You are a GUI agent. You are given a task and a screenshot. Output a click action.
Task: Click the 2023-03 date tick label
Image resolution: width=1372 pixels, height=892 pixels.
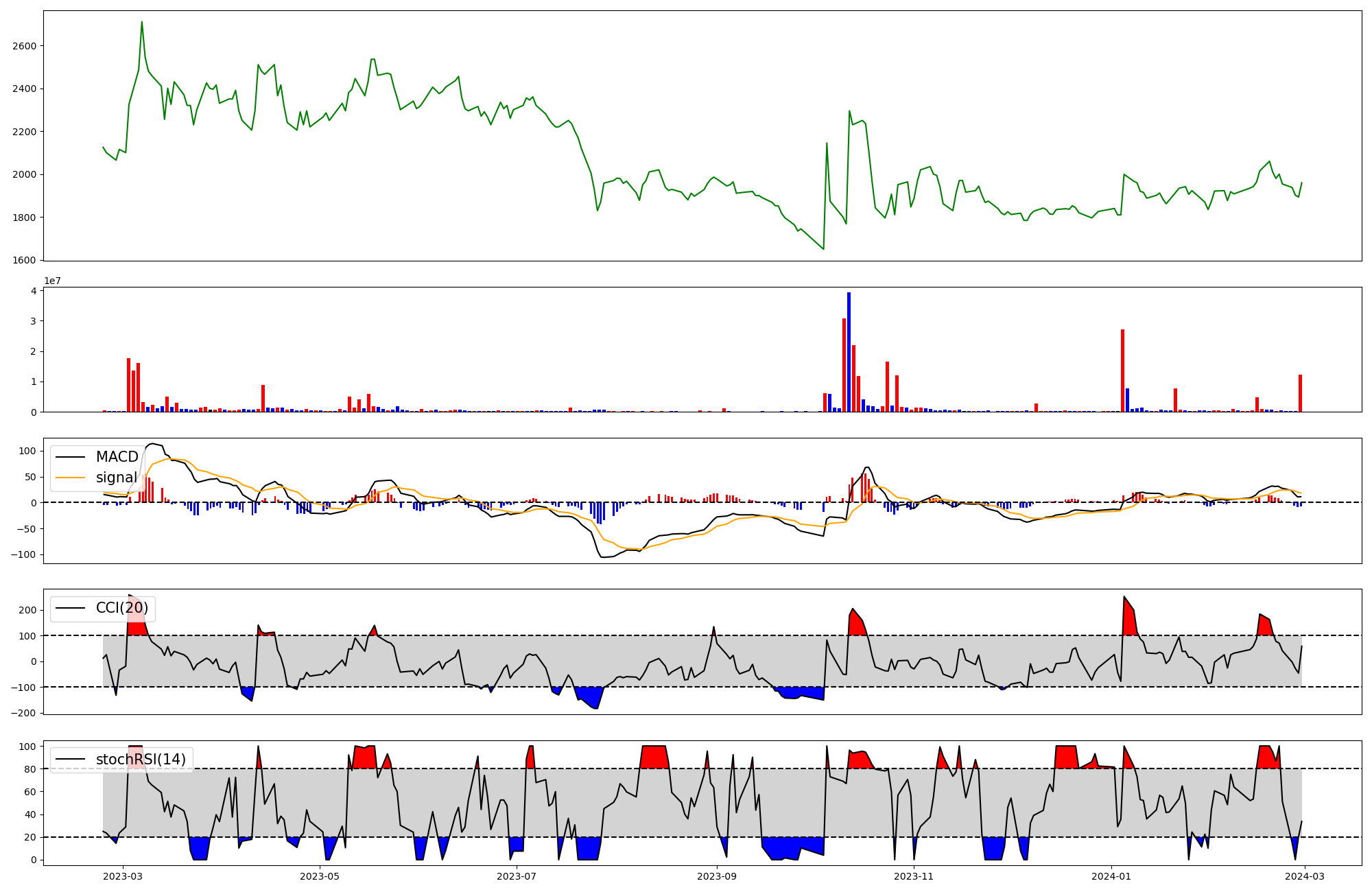(x=123, y=876)
